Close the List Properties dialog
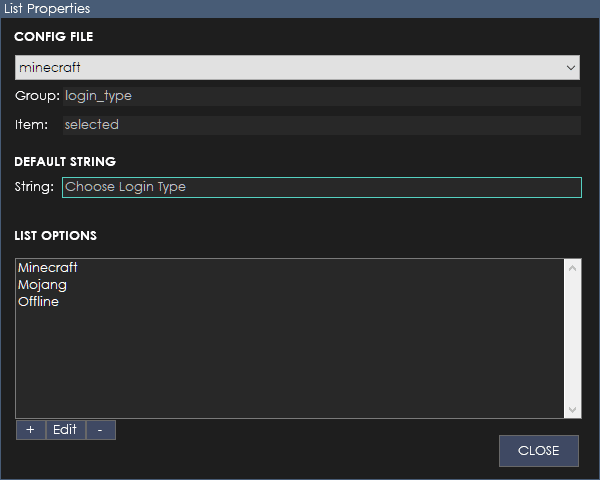 538,451
